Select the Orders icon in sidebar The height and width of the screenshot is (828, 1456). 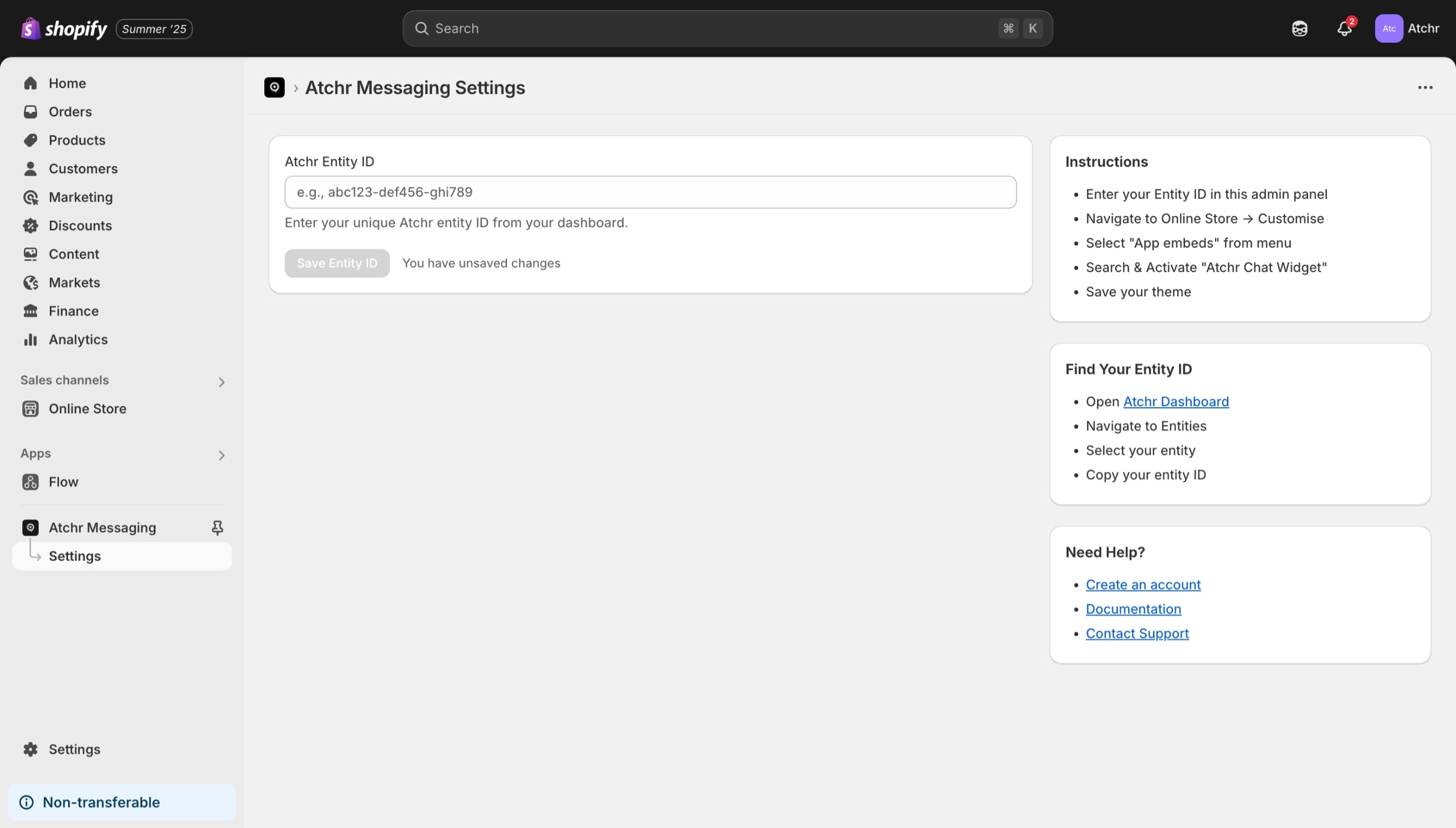point(31,111)
